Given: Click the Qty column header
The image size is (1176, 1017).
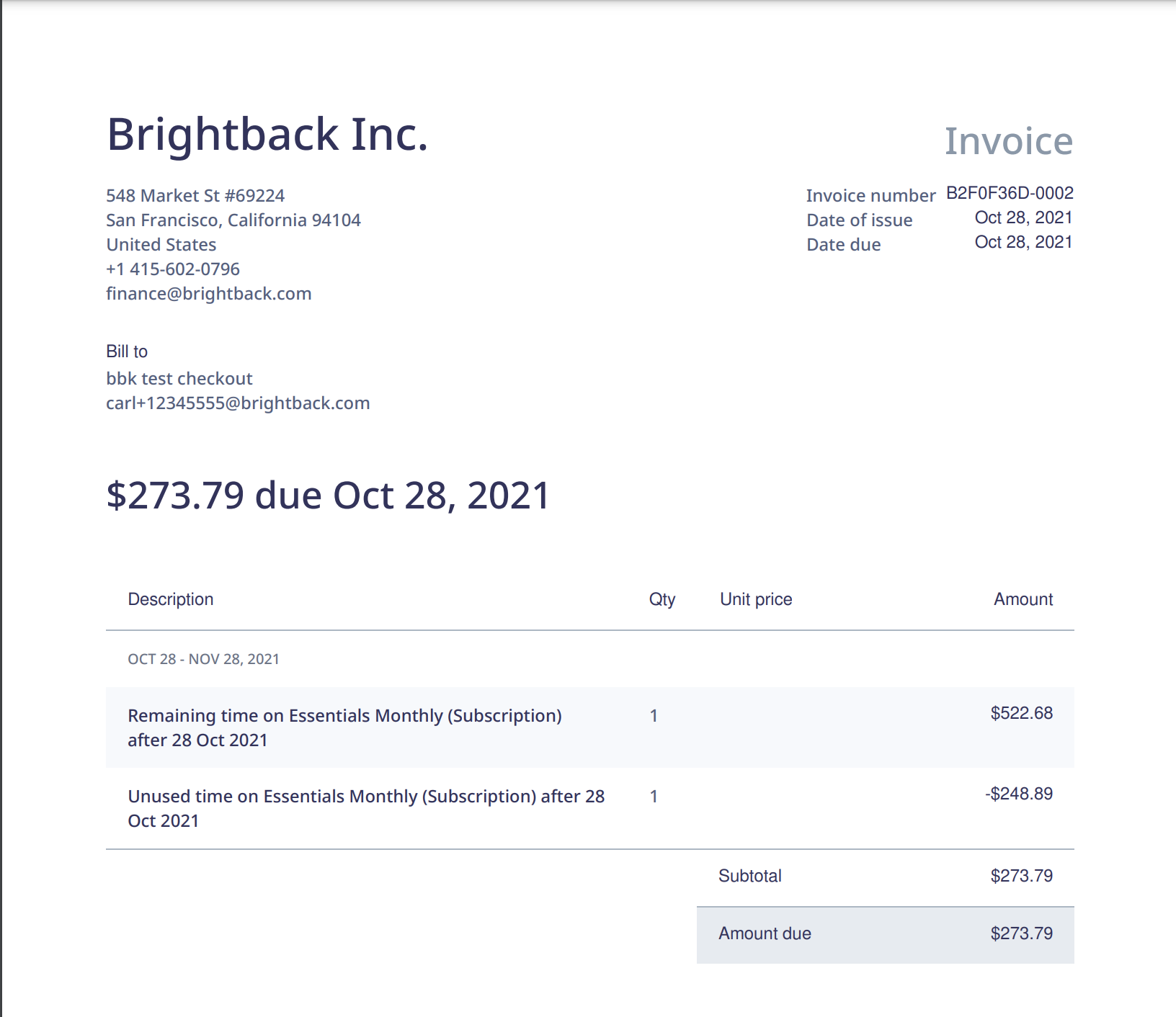Looking at the screenshot, I should 661,599.
